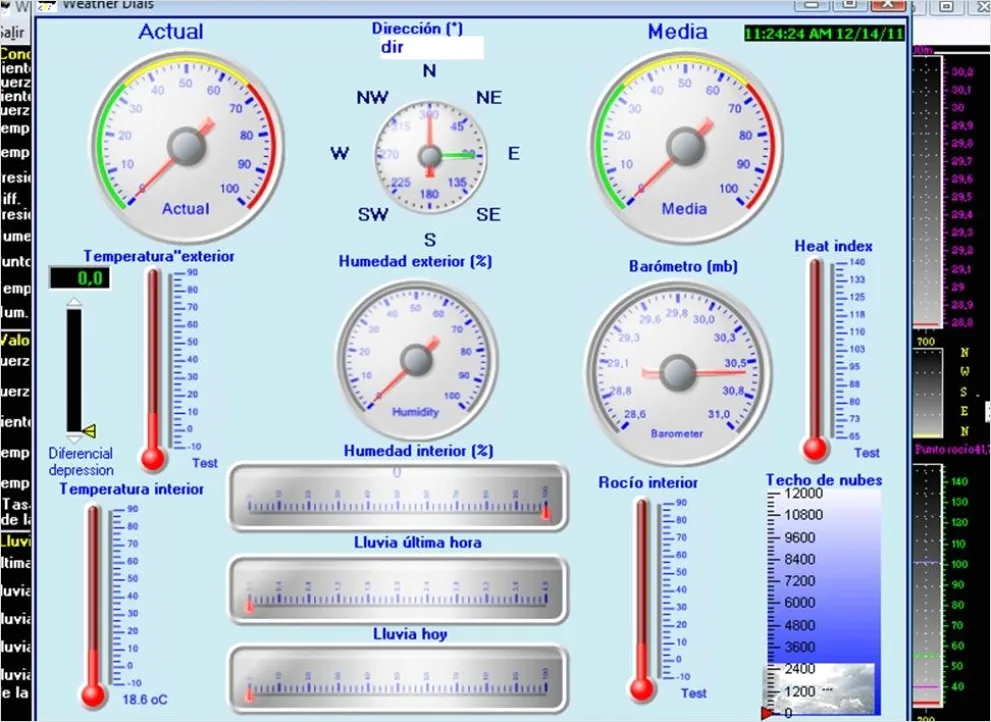This screenshot has width=991, height=722.
Task: Click the 'Humedad exterior (%)' label
Action: pos(415,261)
